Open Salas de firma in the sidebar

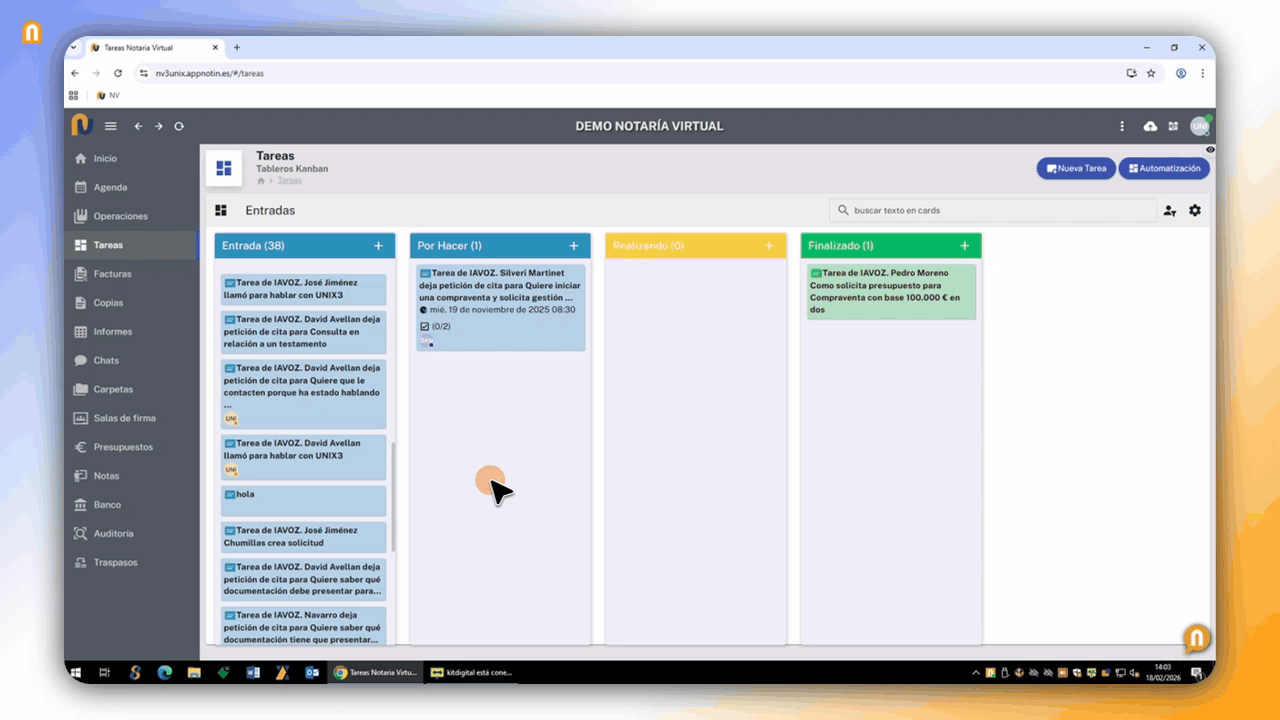[124, 418]
